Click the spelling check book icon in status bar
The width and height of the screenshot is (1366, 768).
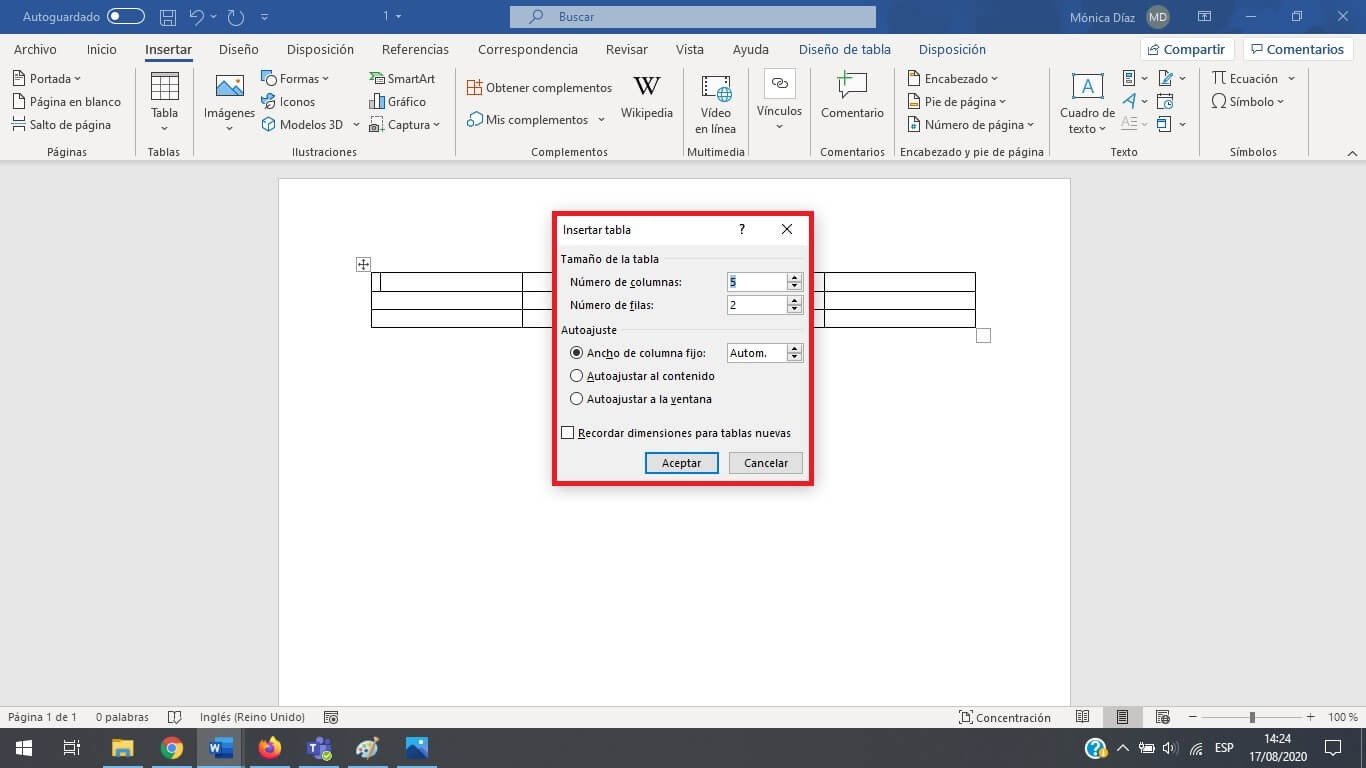click(x=175, y=717)
